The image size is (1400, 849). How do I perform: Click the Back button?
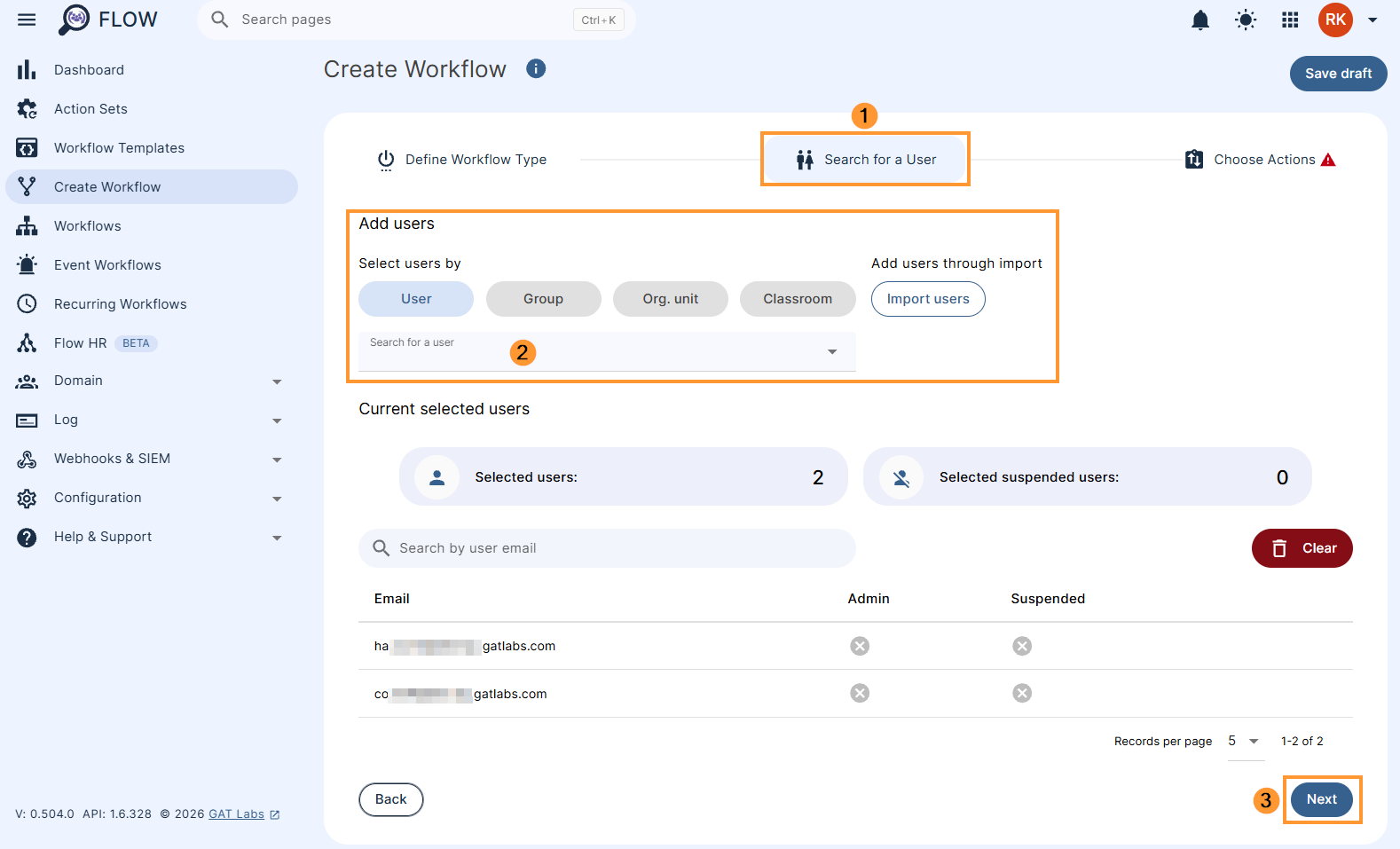coord(391,799)
